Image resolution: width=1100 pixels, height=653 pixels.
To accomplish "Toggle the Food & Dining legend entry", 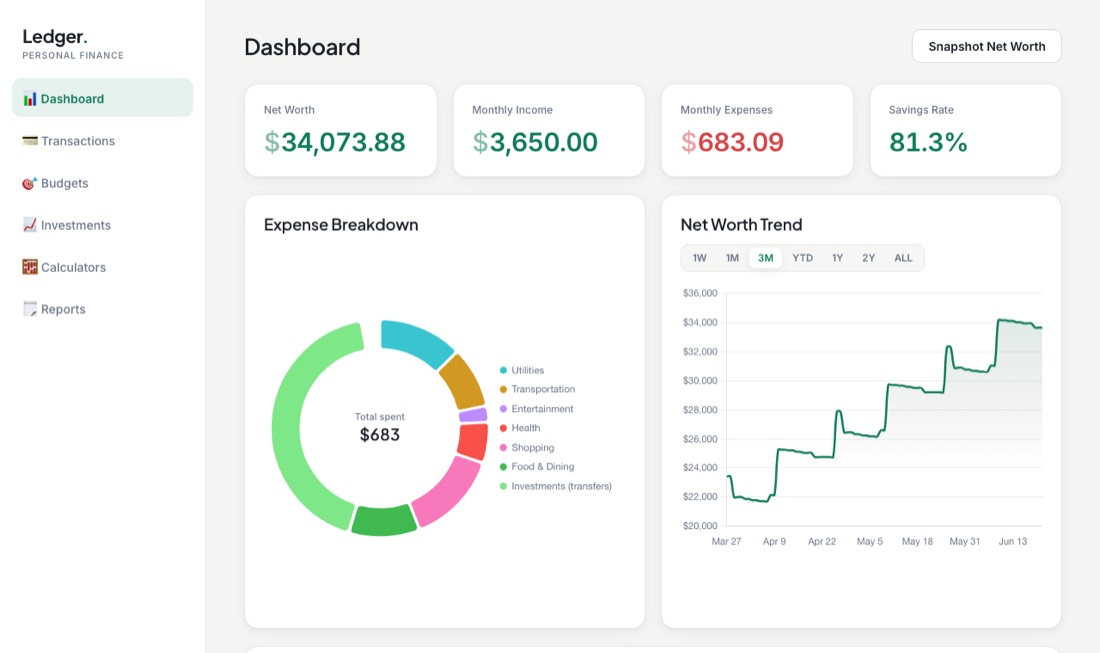I will pos(537,466).
